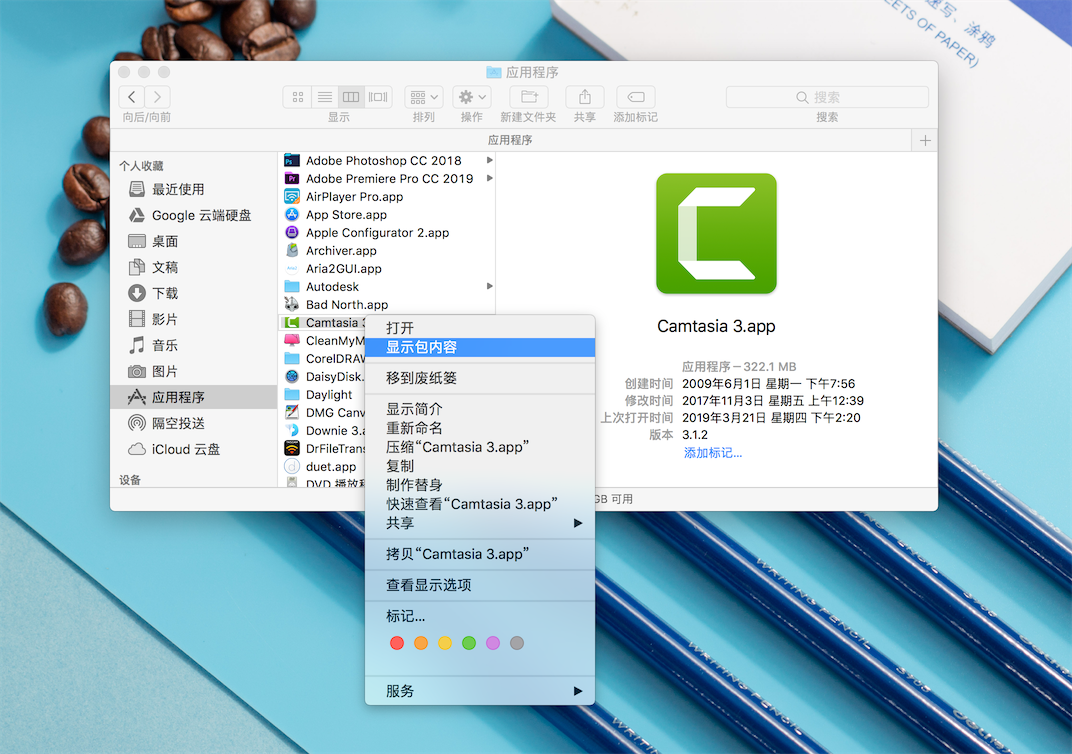Apply the gray tag color
Screen dimensions: 1072x754
[517, 643]
